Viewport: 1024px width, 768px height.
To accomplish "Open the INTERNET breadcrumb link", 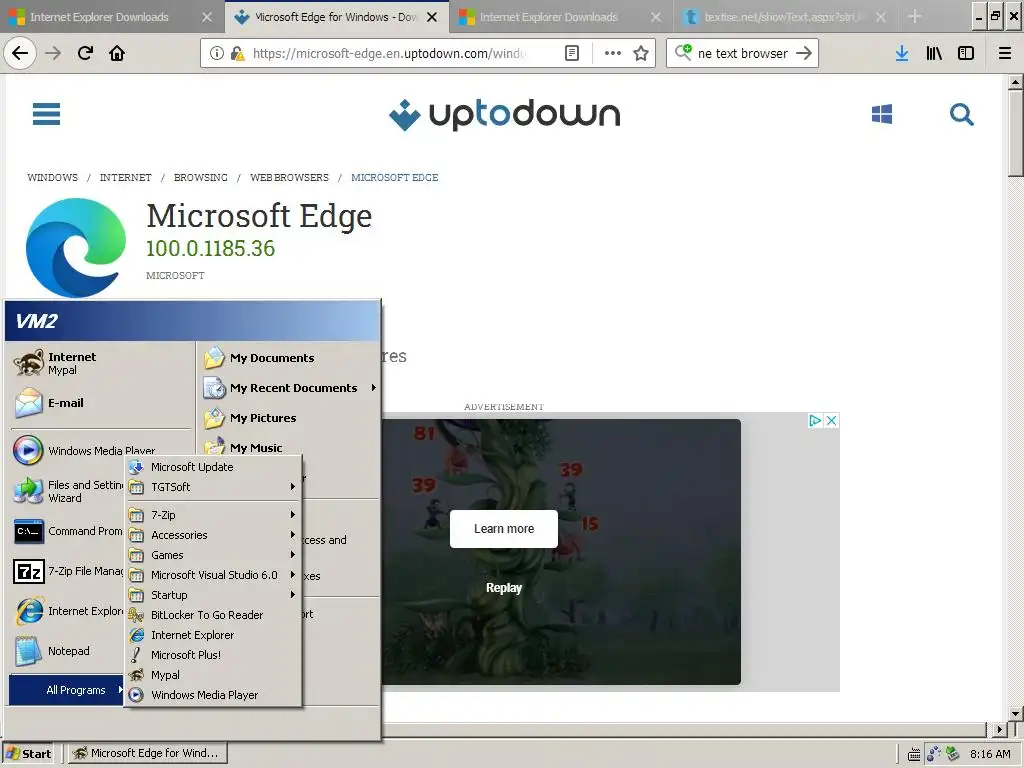I will 125,178.
